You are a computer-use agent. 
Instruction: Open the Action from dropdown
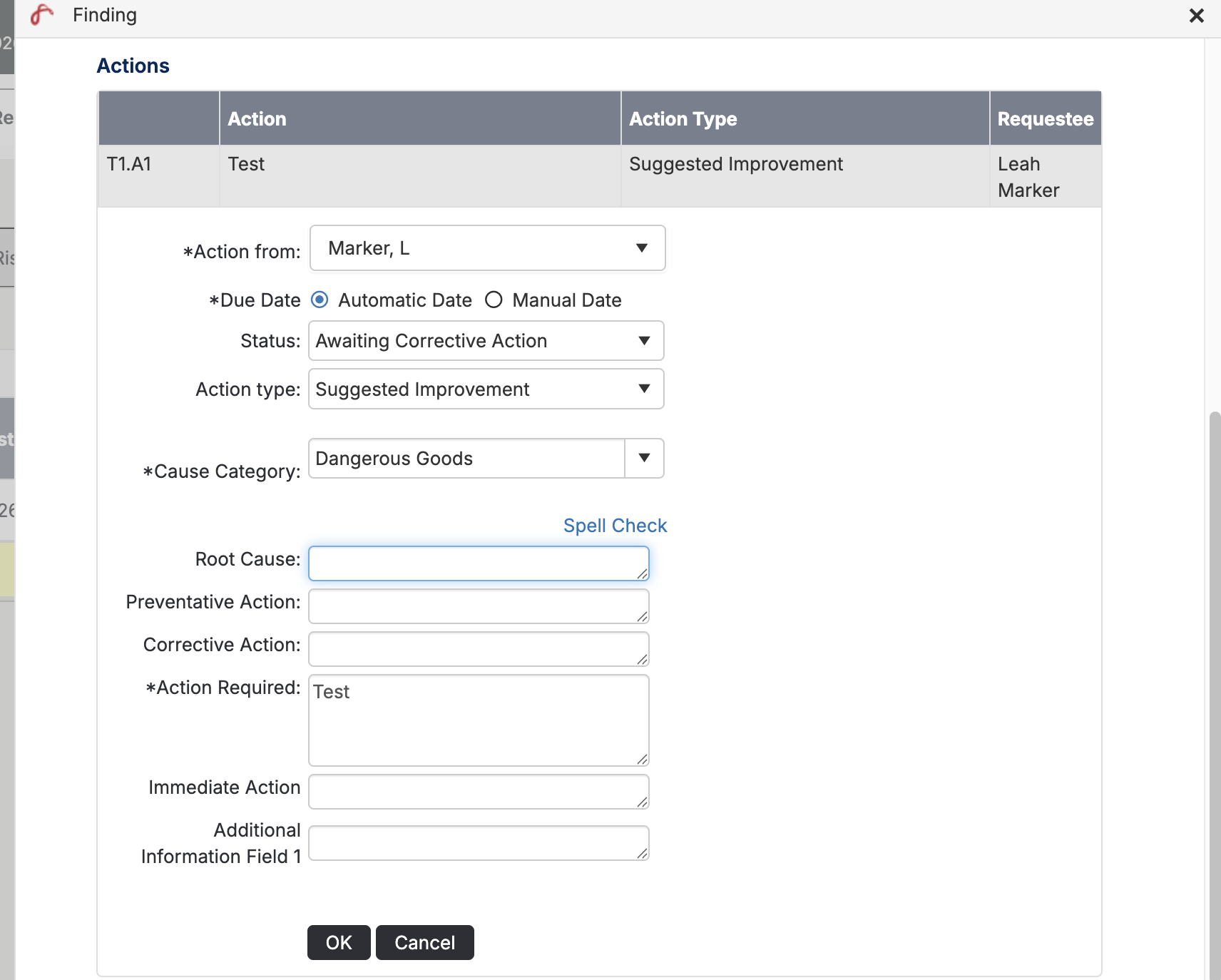coord(487,248)
